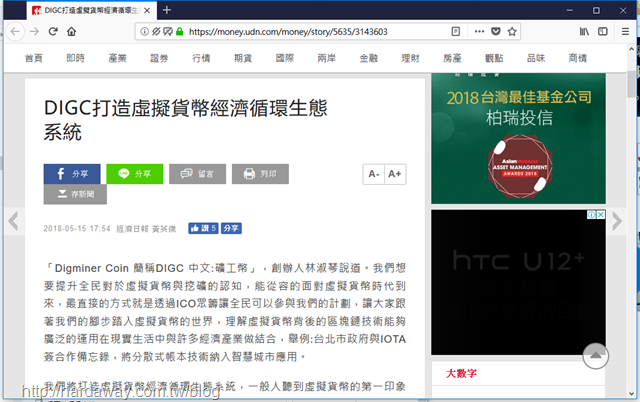
Task: Decrease font size with A-
Action: [x=374, y=174]
